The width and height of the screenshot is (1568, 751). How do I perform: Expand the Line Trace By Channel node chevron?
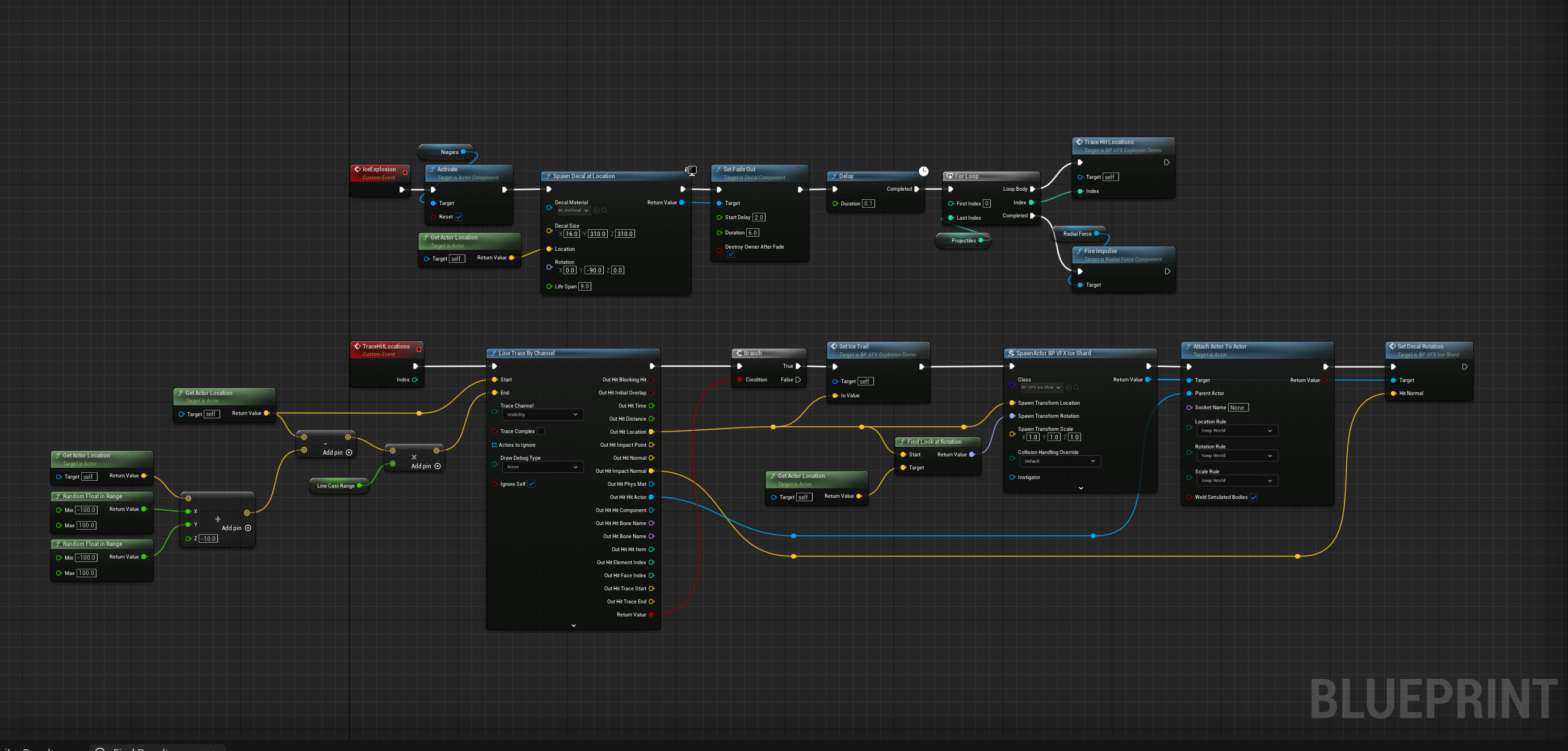click(x=573, y=626)
